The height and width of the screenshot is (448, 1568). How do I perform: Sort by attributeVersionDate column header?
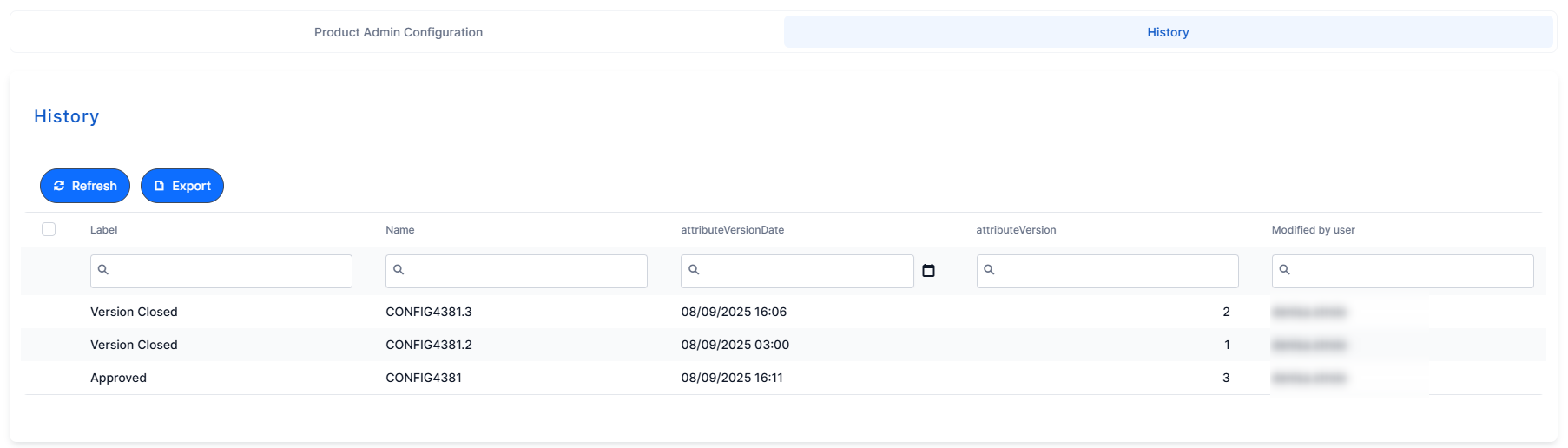(x=733, y=230)
